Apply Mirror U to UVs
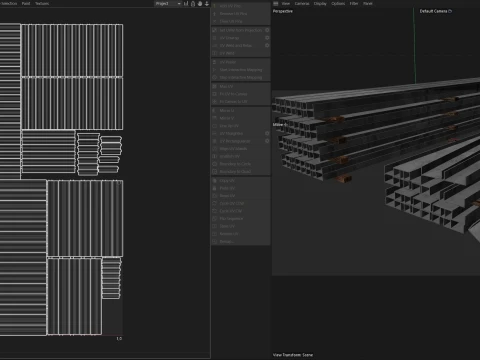This screenshot has width=480, height=360. [x=240, y=111]
